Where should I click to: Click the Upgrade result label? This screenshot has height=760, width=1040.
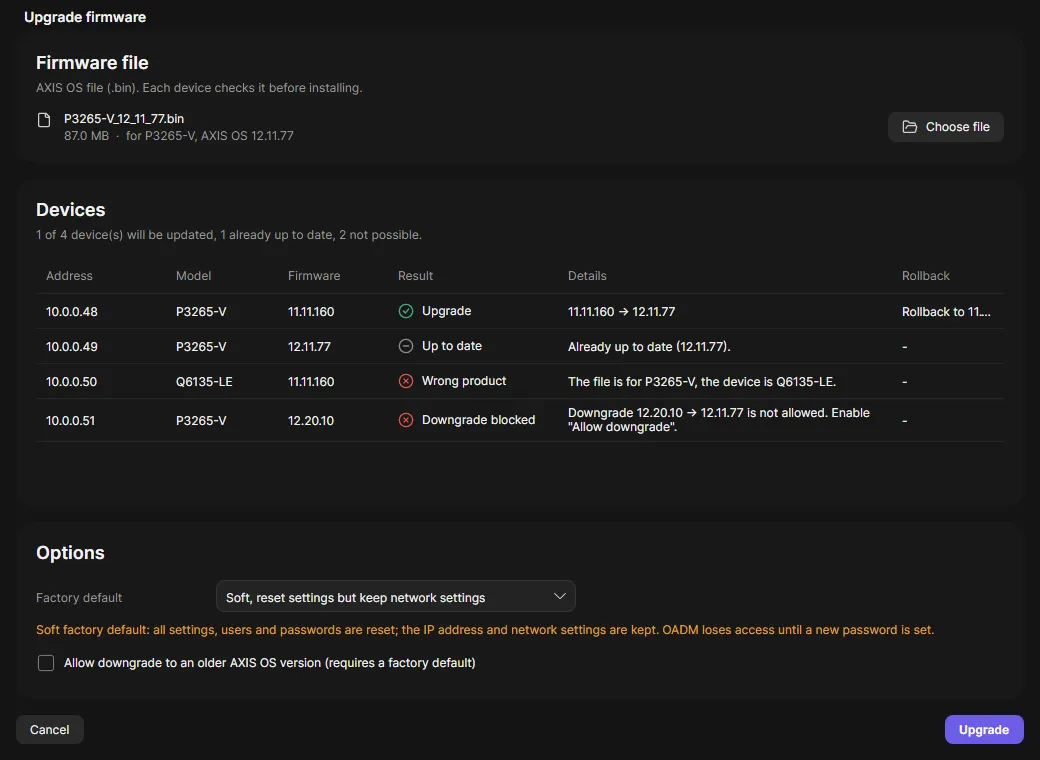coord(446,311)
